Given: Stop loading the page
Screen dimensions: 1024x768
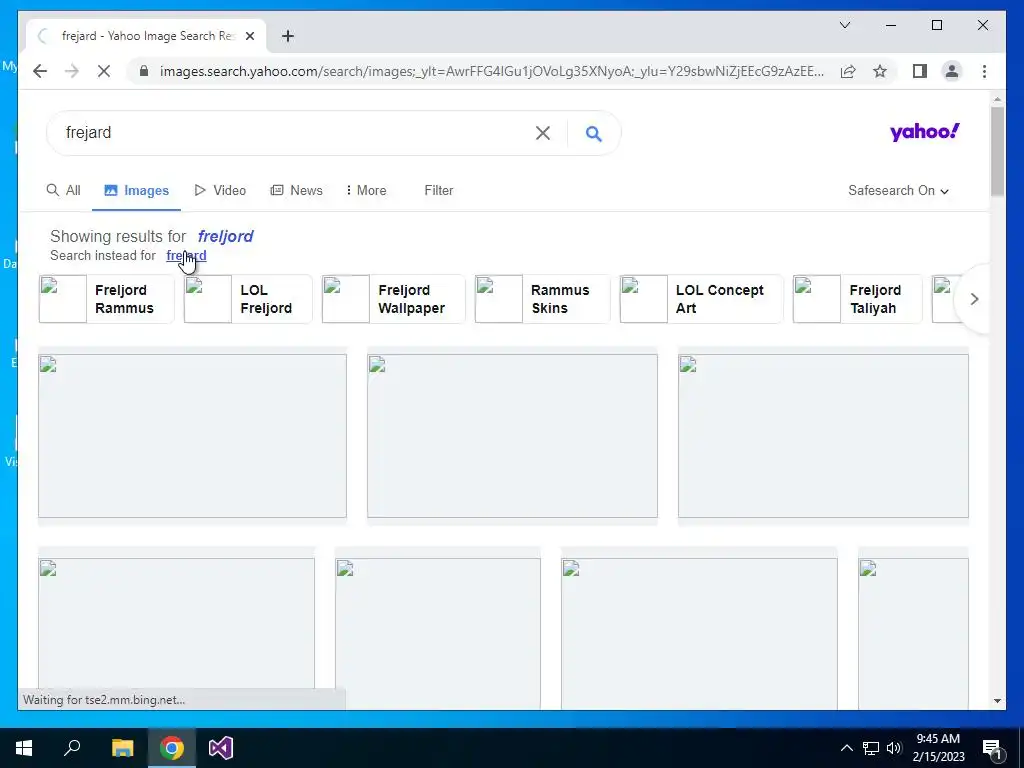Looking at the screenshot, I should point(104,71).
